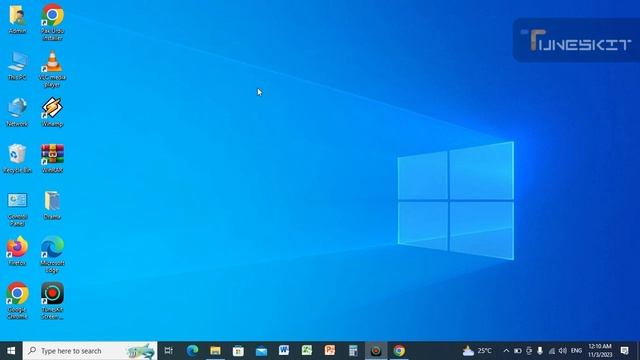Screen dimensions: 640x360
Task: Switch to Google Chrome on the taskbar
Action: (399, 351)
